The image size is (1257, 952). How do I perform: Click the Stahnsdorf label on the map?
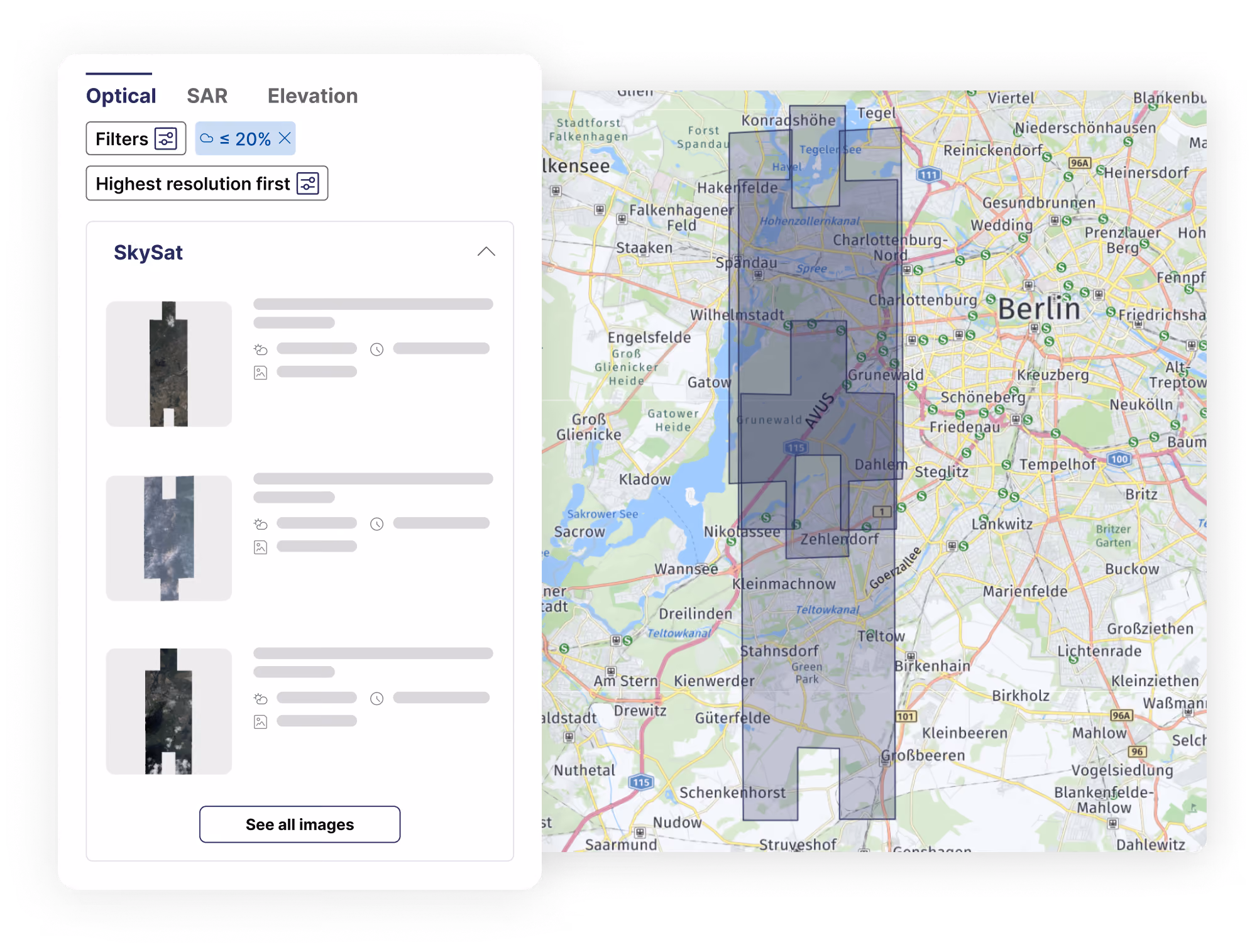[779, 651]
